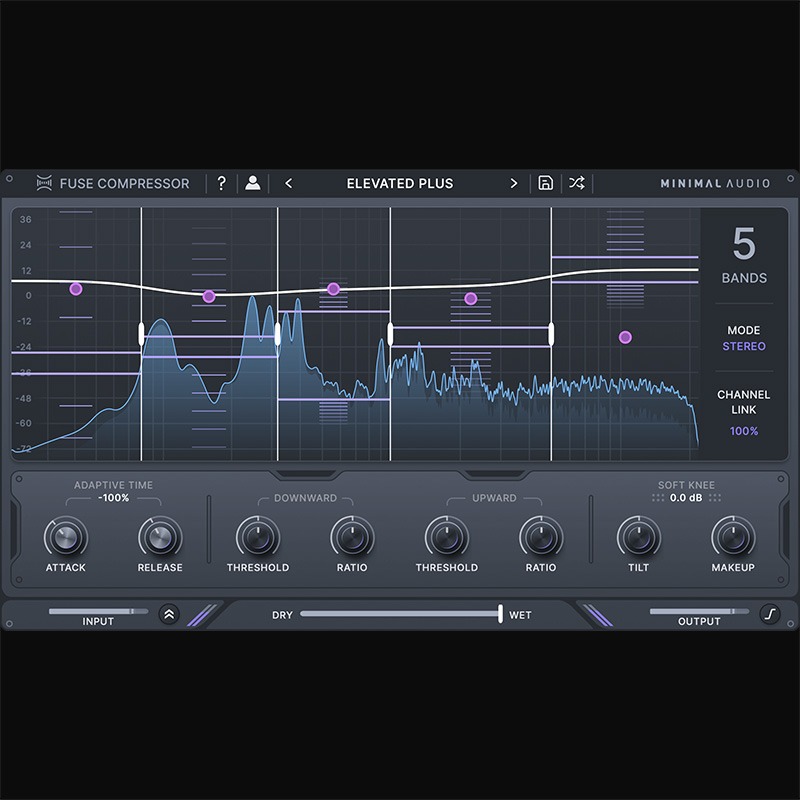Go to next preset with right arrow

coord(514,183)
